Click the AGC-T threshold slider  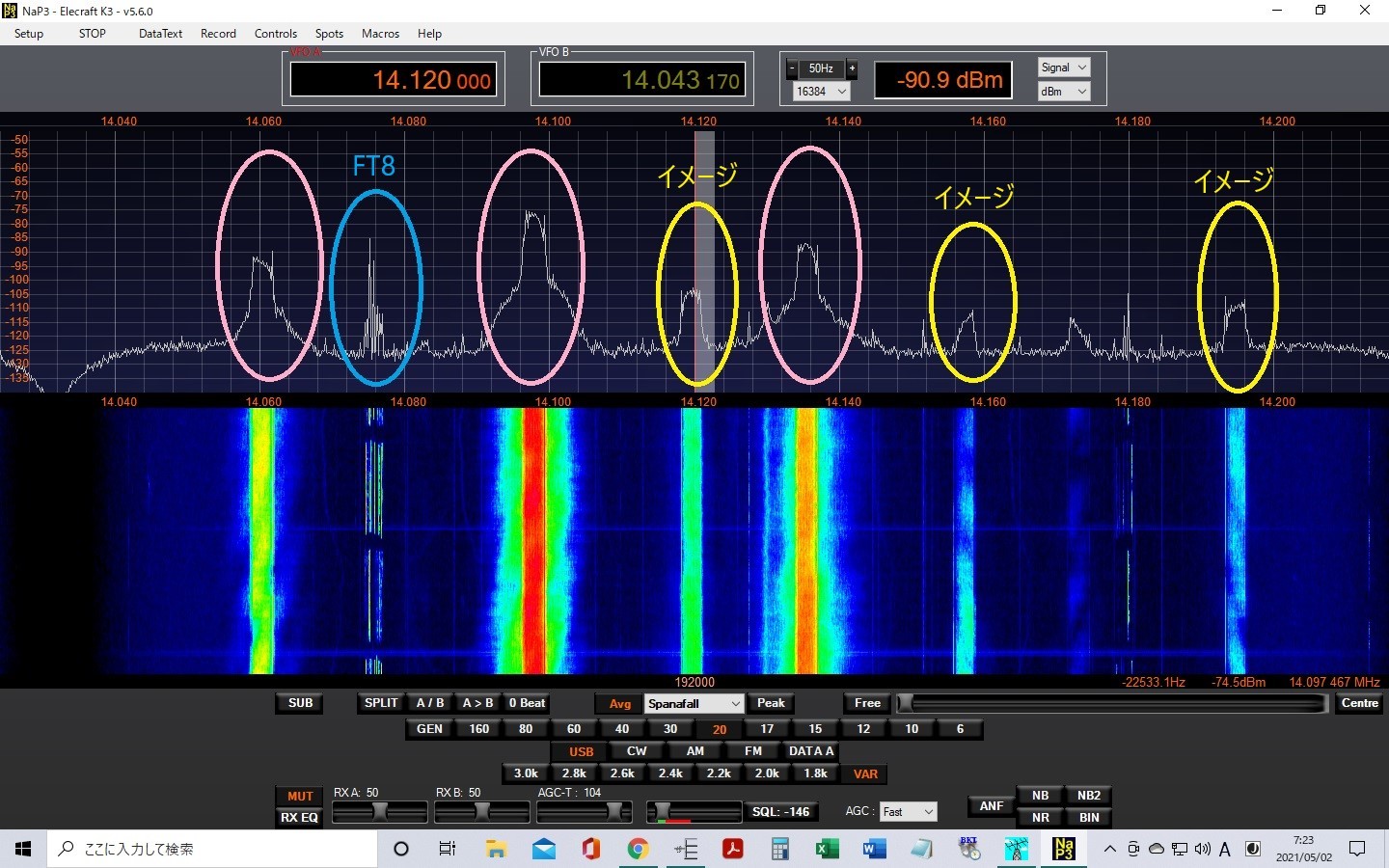coord(585,811)
